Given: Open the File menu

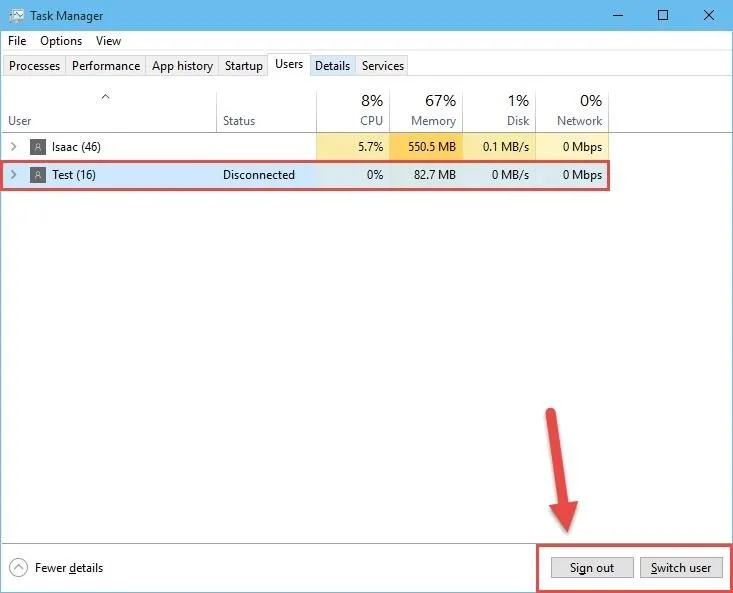Looking at the screenshot, I should [x=17, y=41].
